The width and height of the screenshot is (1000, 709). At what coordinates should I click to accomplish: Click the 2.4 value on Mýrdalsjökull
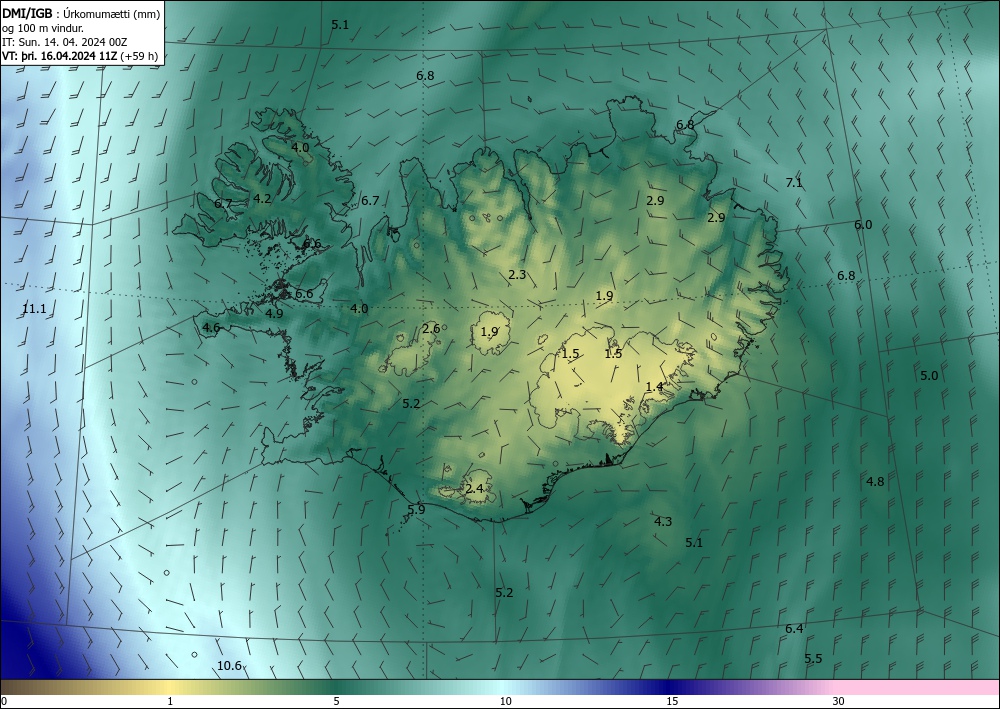click(x=474, y=489)
